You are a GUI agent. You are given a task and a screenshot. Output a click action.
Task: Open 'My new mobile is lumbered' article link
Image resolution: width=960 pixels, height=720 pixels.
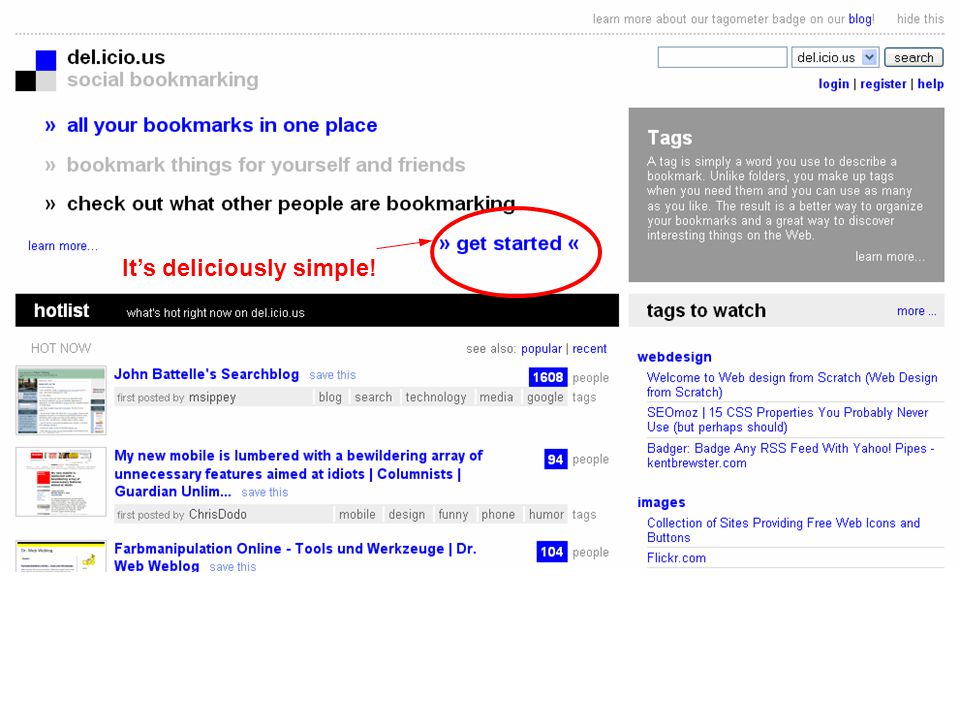click(298, 473)
